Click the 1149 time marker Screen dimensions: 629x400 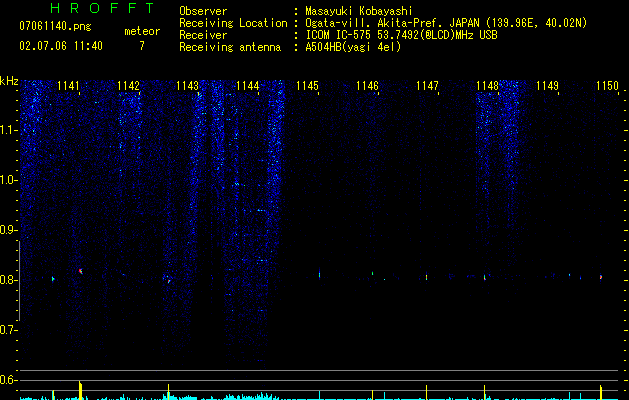coord(547,86)
